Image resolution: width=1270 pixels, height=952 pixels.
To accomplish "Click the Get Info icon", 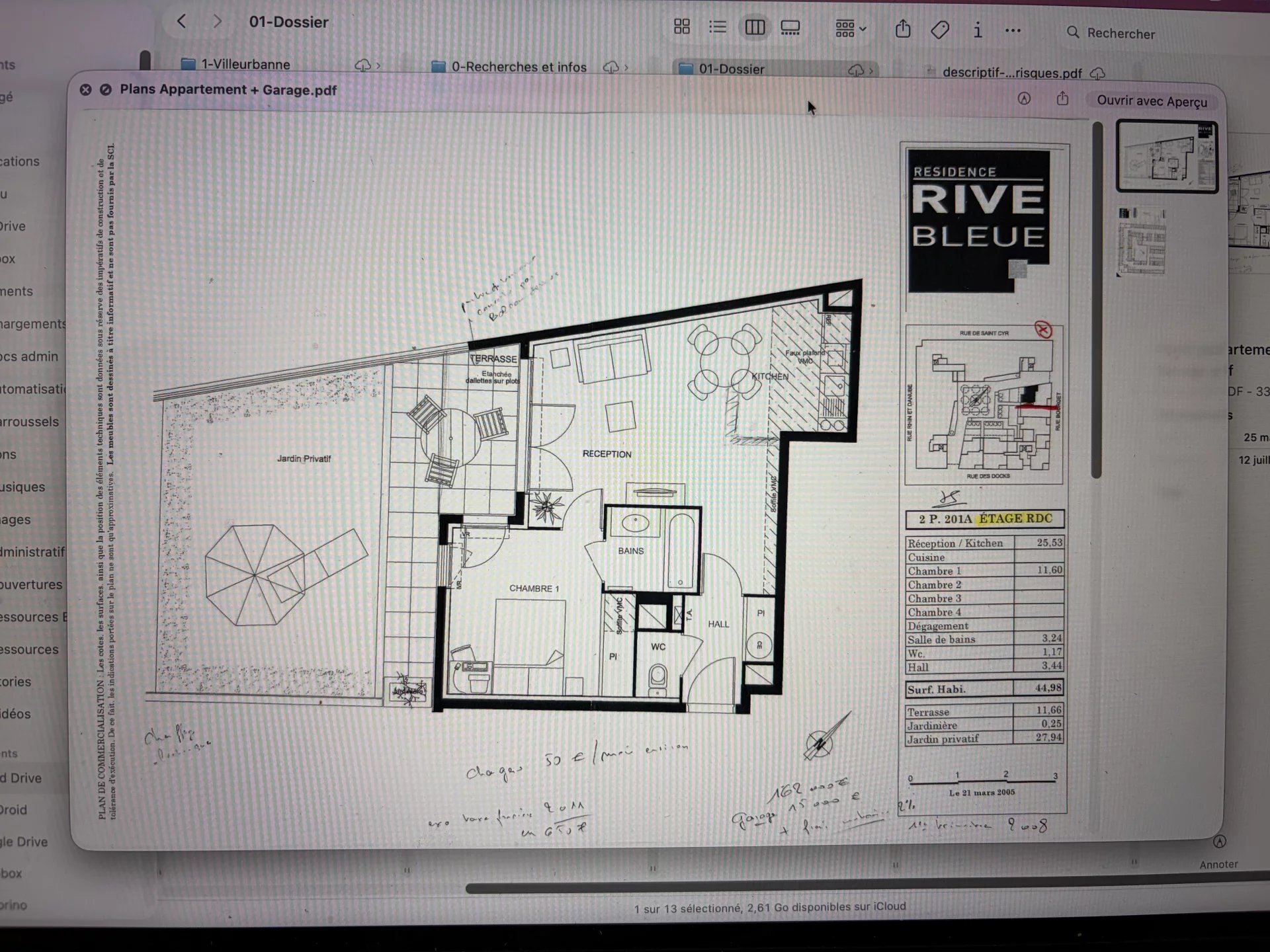I will coord(978,30).
